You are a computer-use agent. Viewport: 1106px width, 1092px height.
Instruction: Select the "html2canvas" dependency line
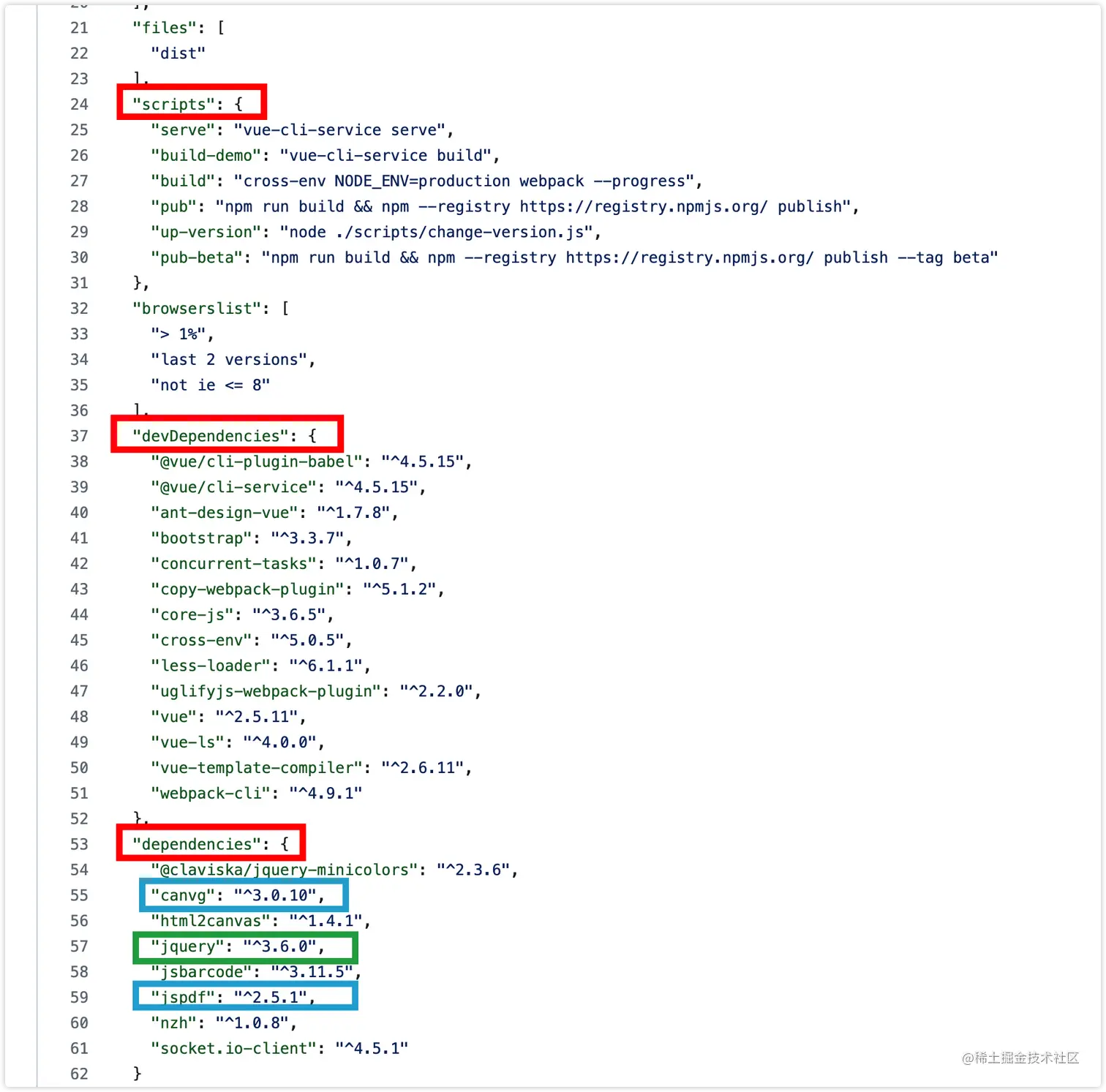point(260,922)
